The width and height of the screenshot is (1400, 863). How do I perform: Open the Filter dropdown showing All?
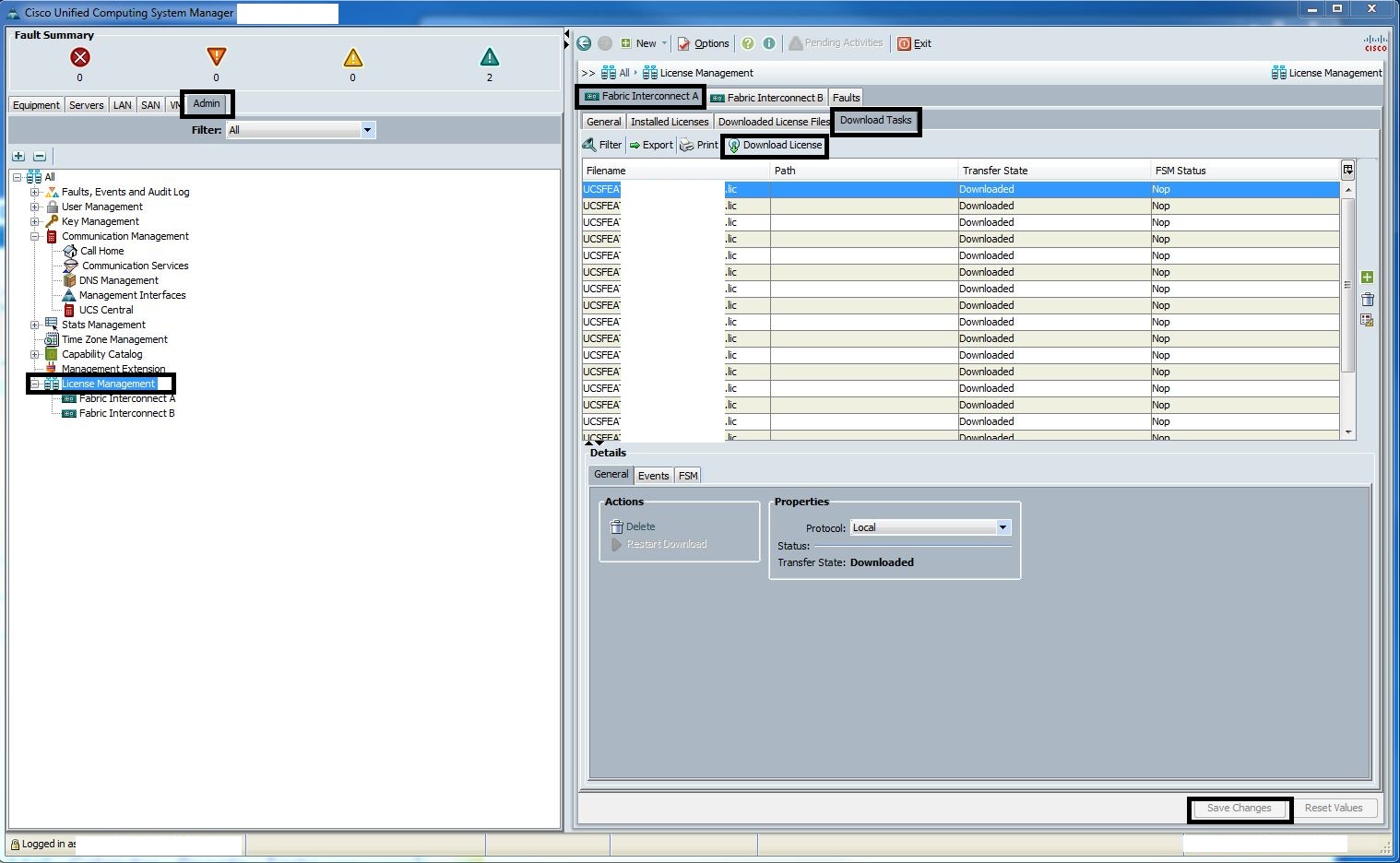(x=301, y=130)
